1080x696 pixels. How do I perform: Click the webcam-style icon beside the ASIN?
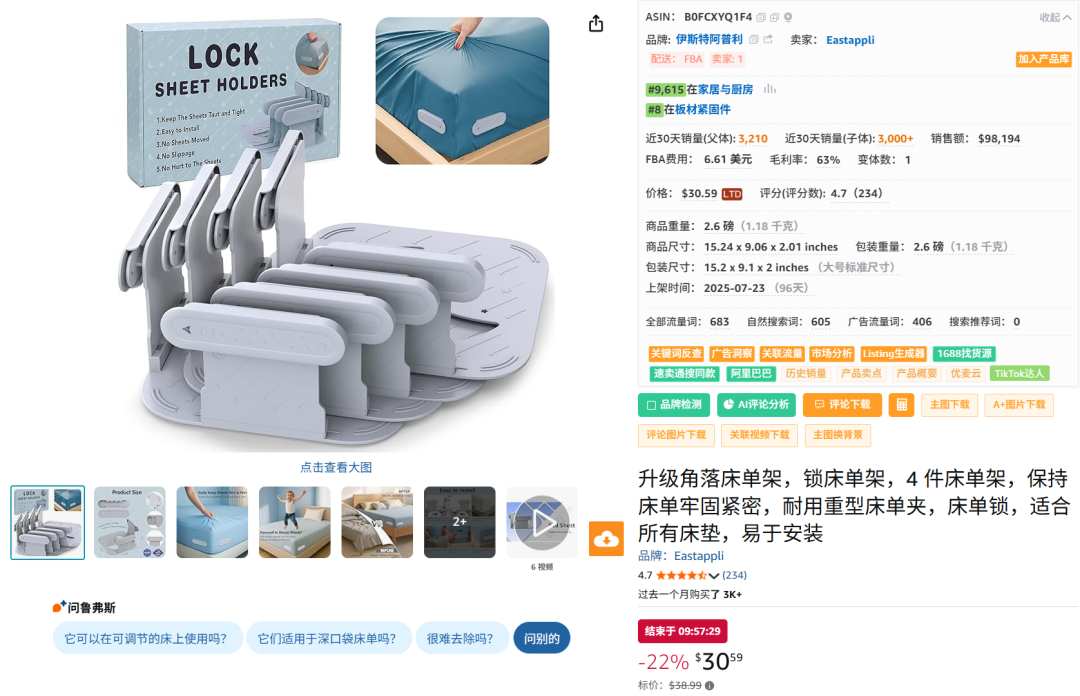pyautogui.click(x=788, y=17)
